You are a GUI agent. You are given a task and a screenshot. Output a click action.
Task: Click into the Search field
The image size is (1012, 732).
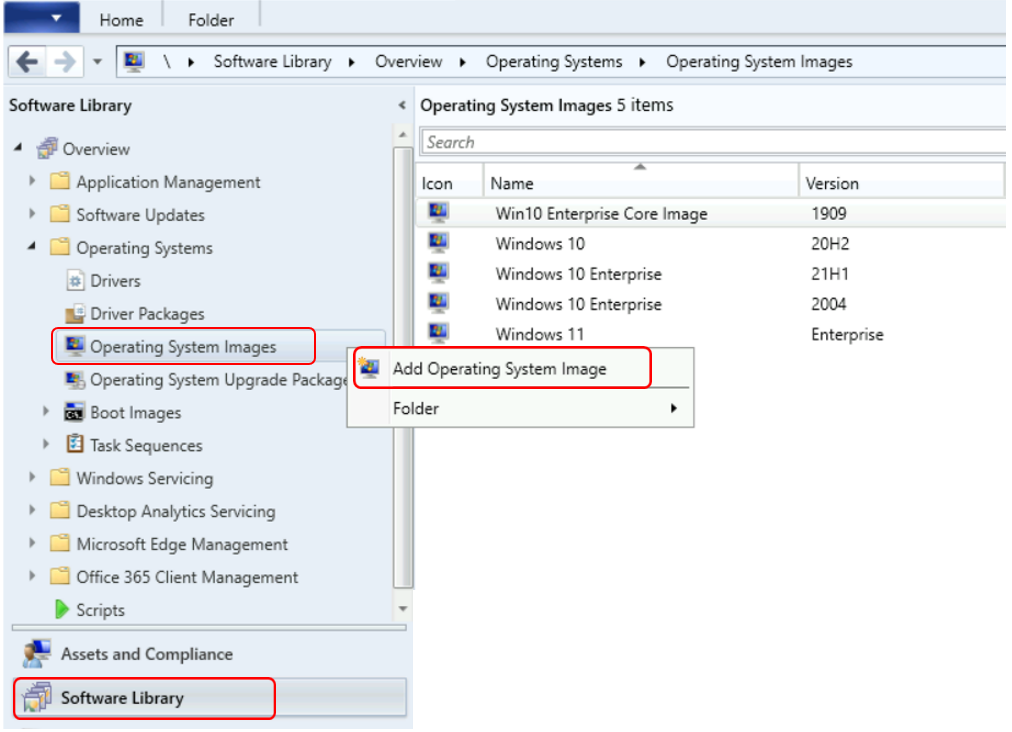[x=713, y=142]
